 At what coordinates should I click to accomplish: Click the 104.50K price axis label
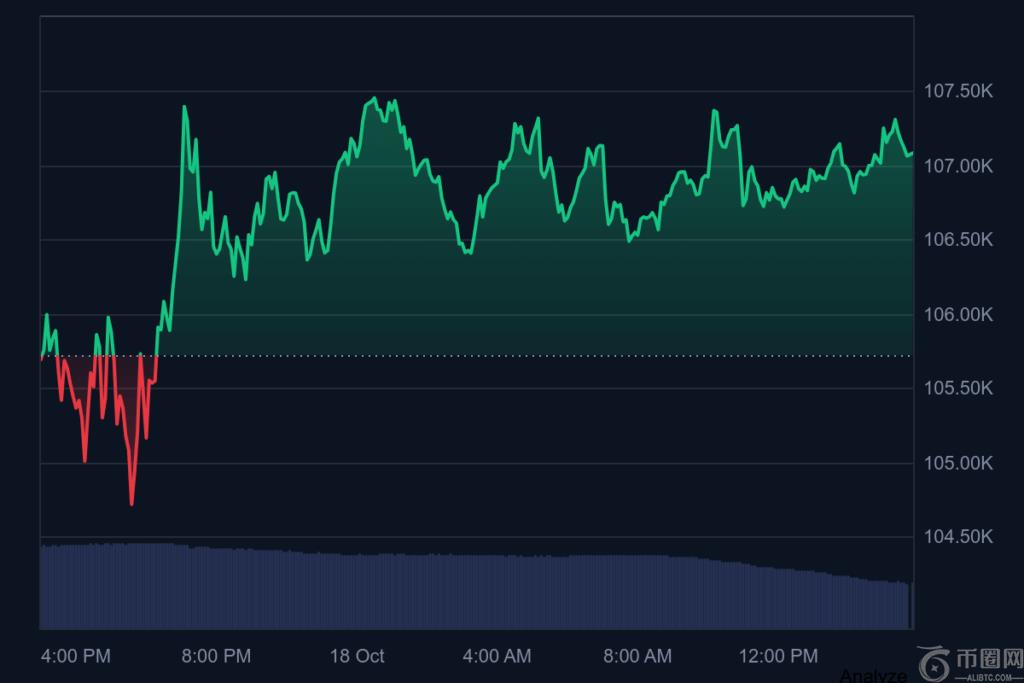coord(958,537)
